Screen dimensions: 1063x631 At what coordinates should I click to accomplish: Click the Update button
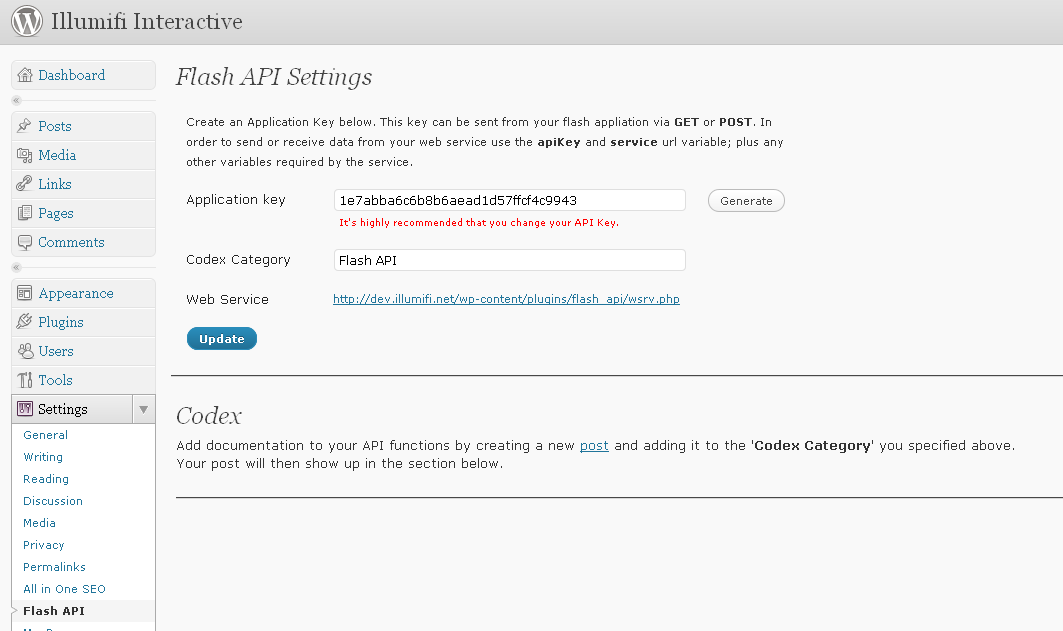coord(222,339)
